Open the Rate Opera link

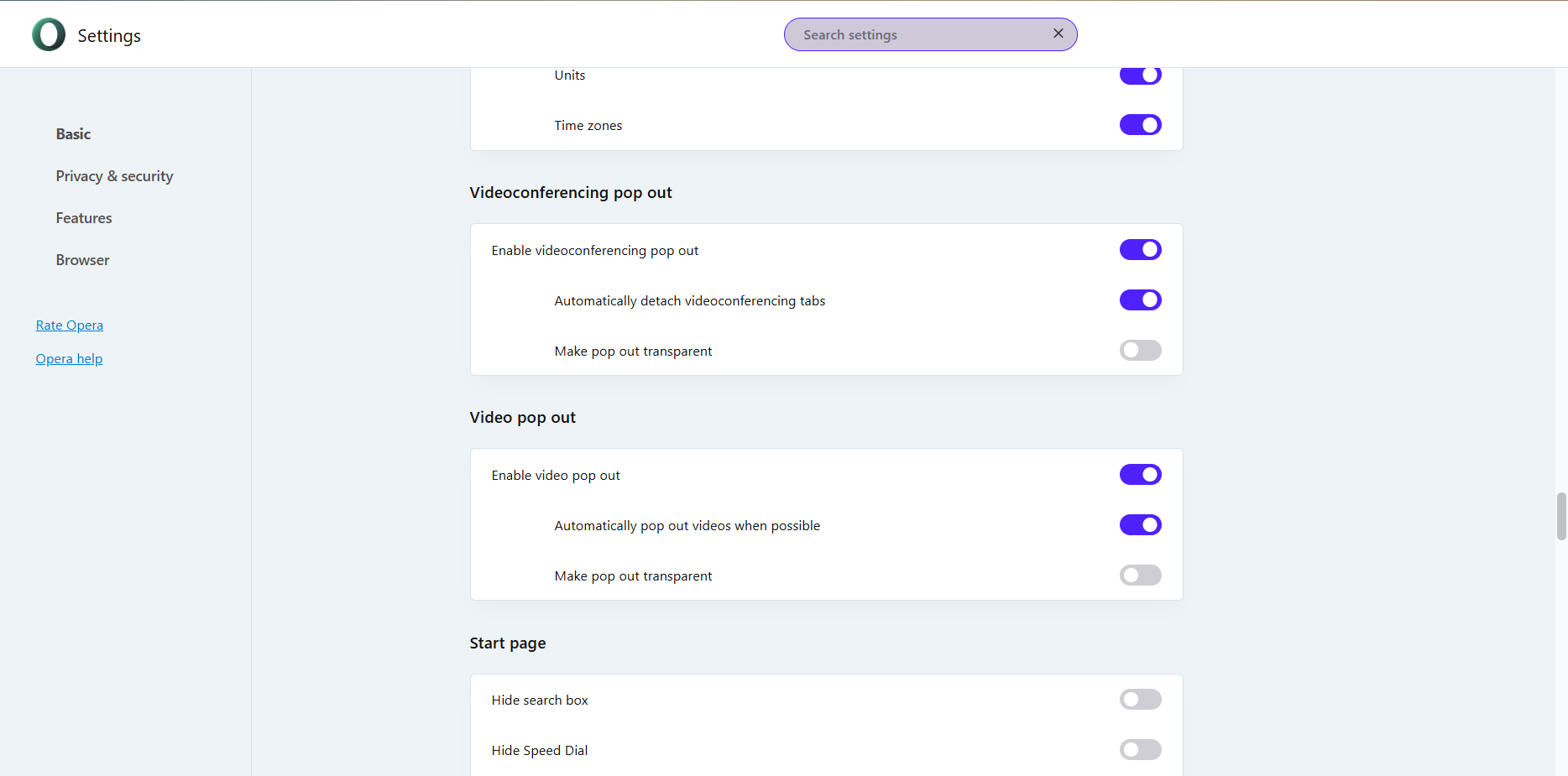click(70, 326)
